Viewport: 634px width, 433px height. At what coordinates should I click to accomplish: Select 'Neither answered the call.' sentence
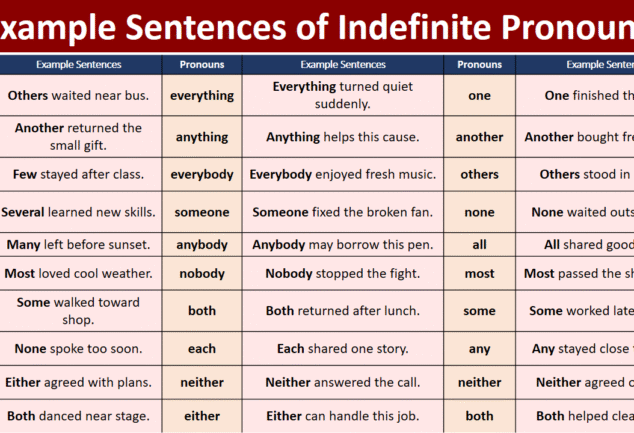click(343, 382)
